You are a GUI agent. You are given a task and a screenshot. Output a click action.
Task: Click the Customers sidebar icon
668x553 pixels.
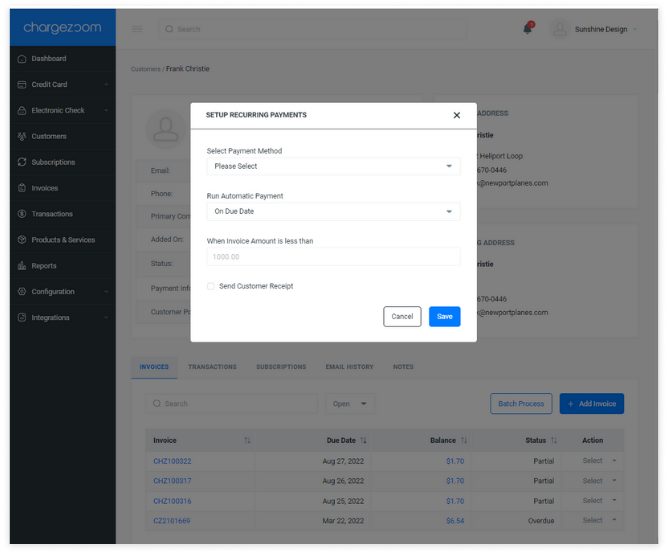tap(22, 136)
